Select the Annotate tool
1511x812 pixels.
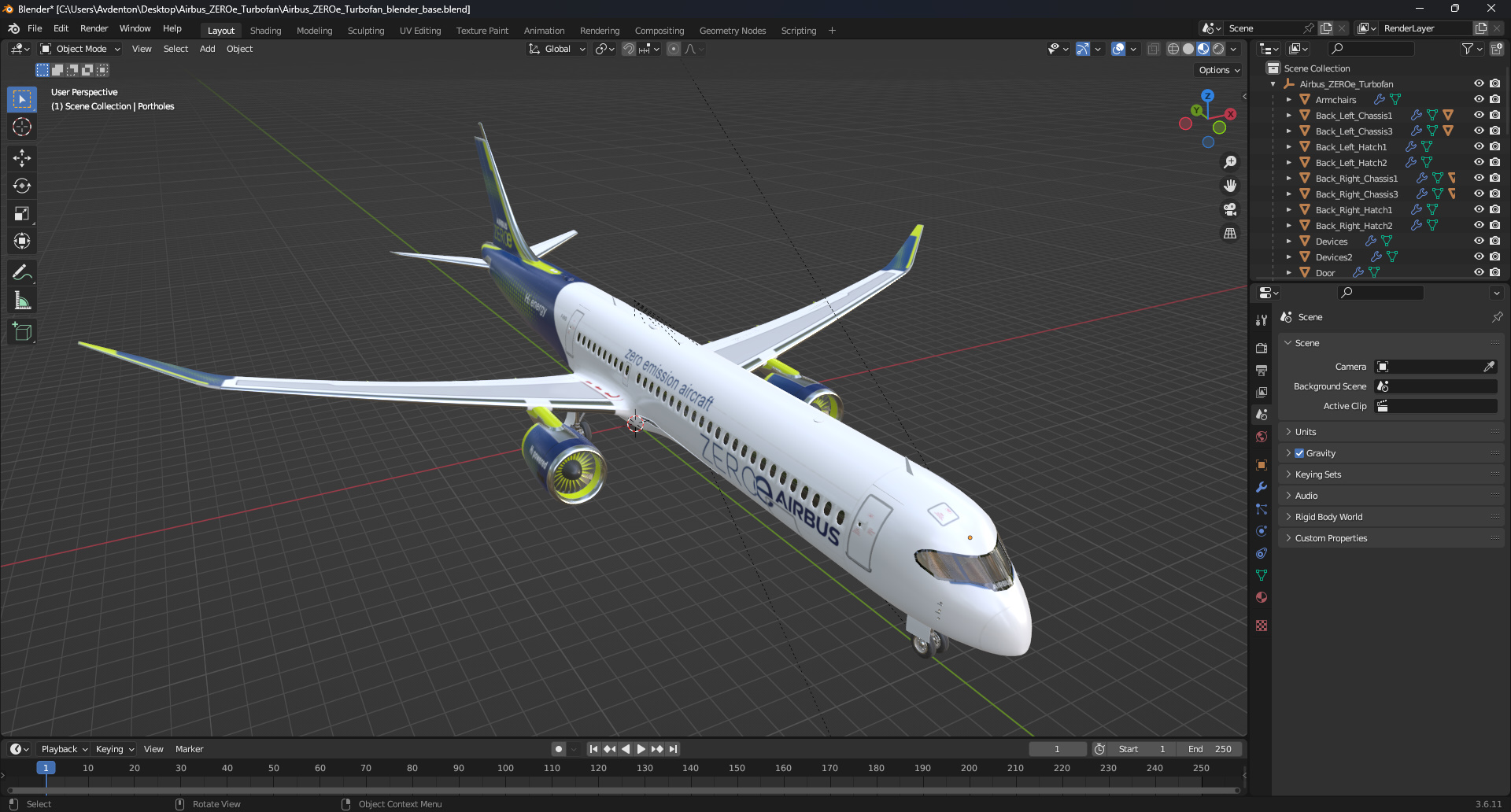(22, 273)
